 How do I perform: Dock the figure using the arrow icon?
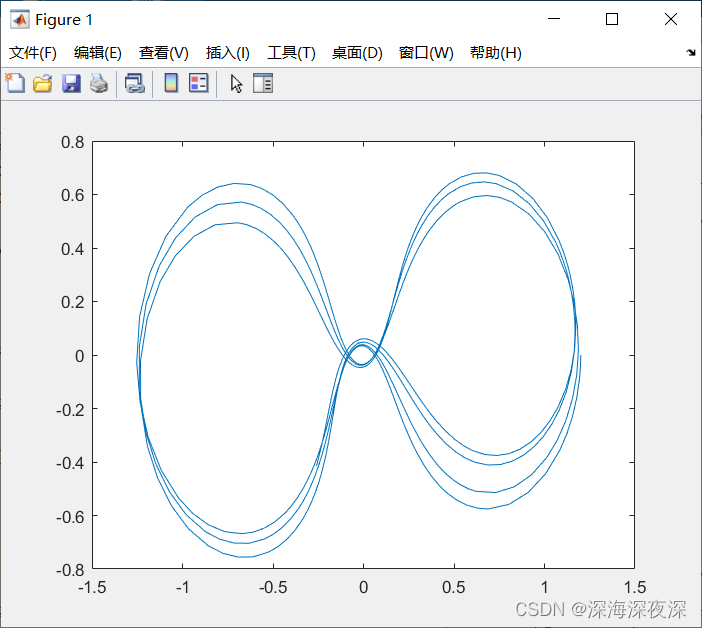coord(691,53)
